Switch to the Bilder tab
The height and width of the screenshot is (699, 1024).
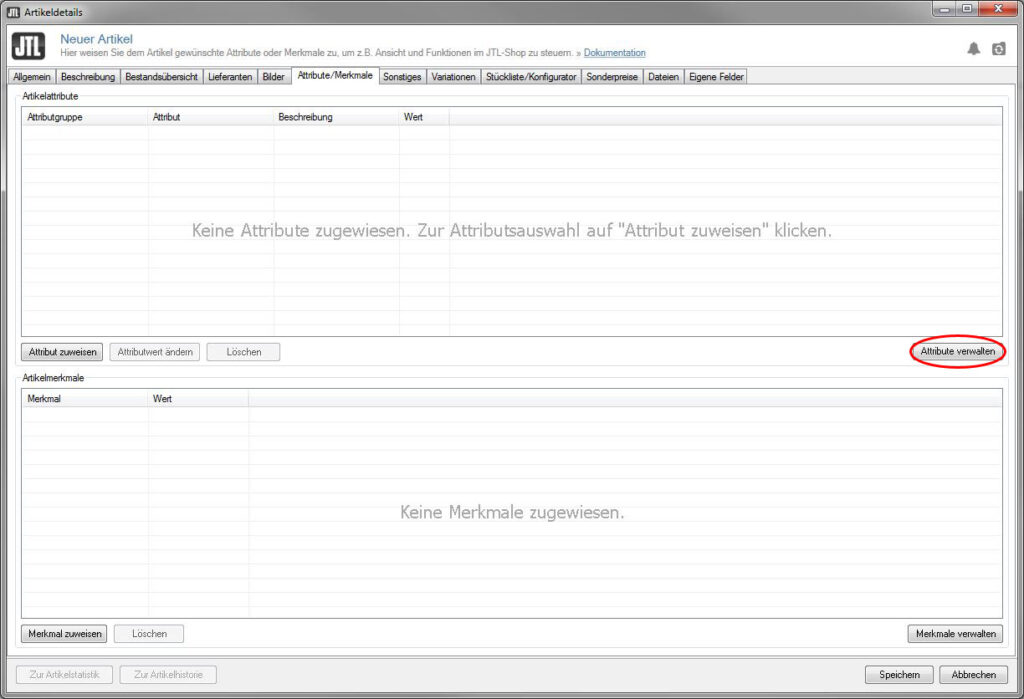(273, 77)
